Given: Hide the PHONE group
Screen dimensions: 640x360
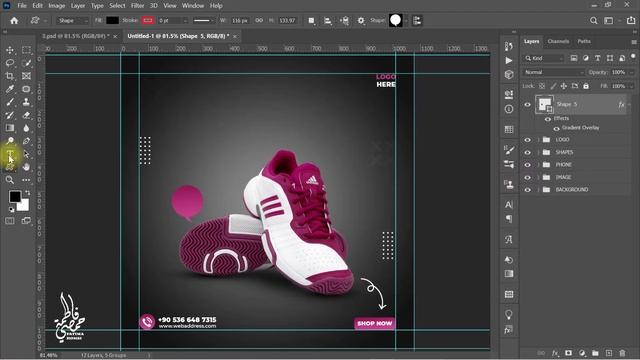Looking at the screenshot, I should [527, 165].
